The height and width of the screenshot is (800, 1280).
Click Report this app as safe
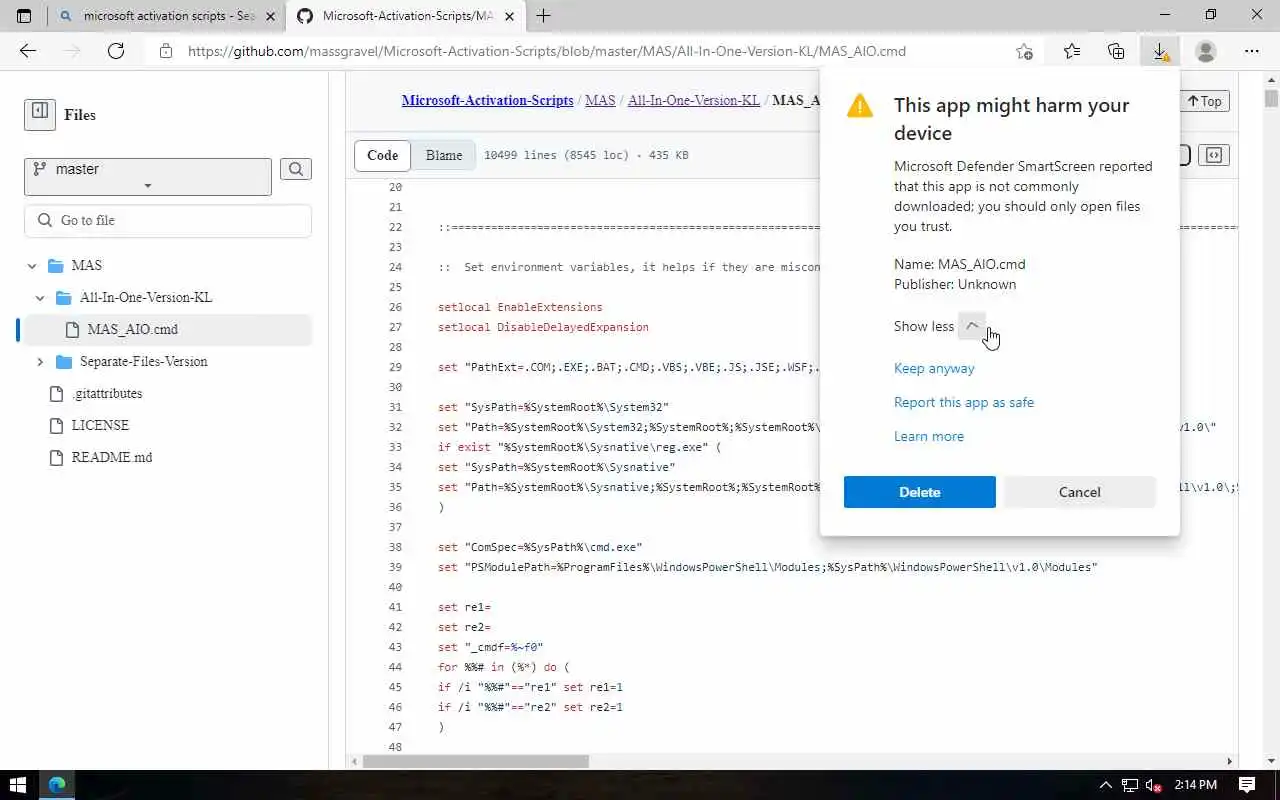(x=964, y=402)
